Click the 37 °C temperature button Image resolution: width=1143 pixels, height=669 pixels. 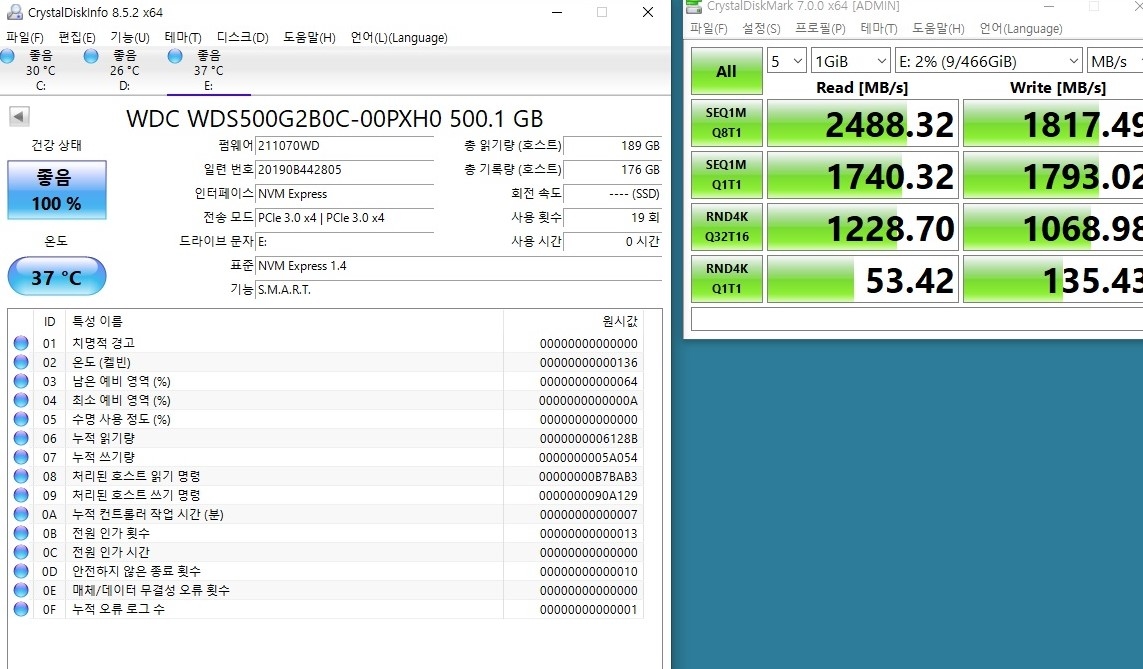(x=57, y=276)
